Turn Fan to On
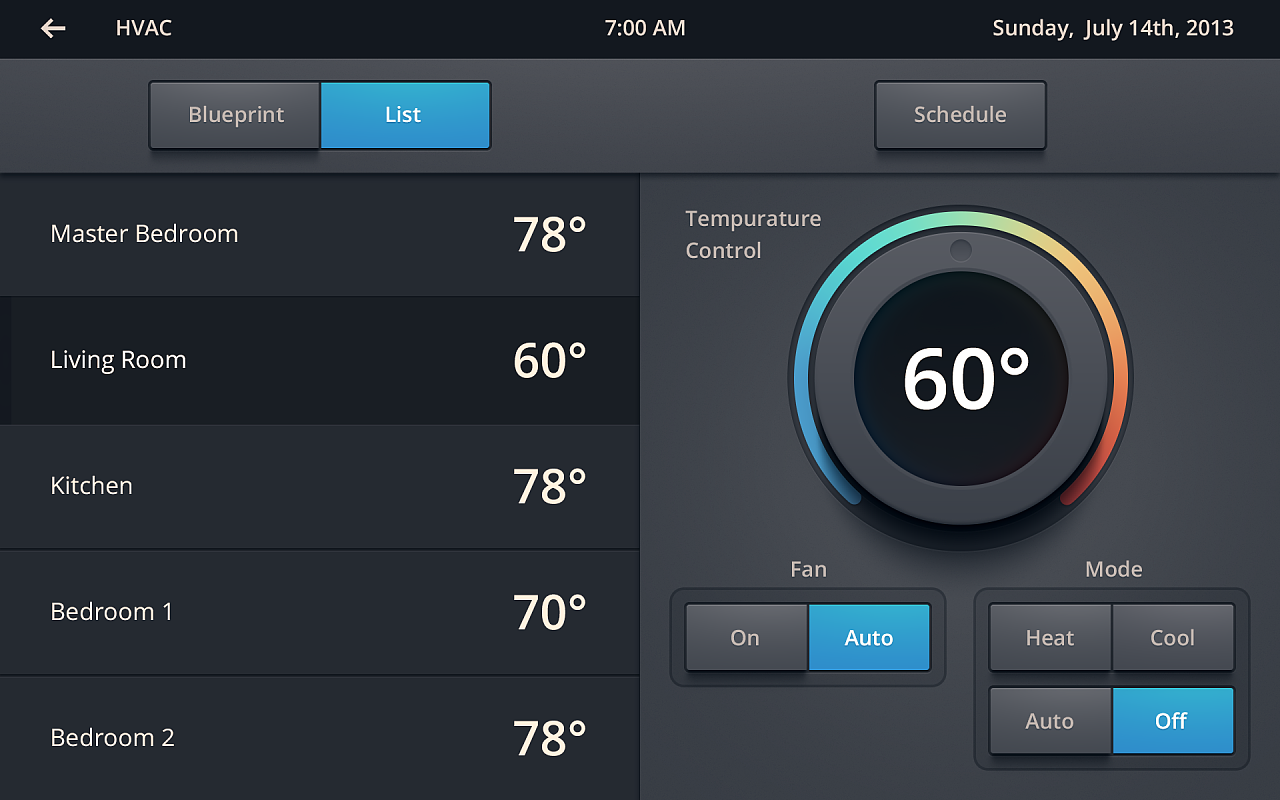1280x800 pixels. (746, 638)
